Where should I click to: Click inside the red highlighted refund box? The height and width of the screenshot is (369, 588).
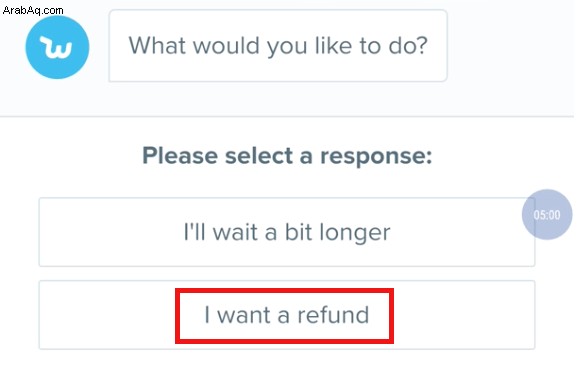pos(284,315)
